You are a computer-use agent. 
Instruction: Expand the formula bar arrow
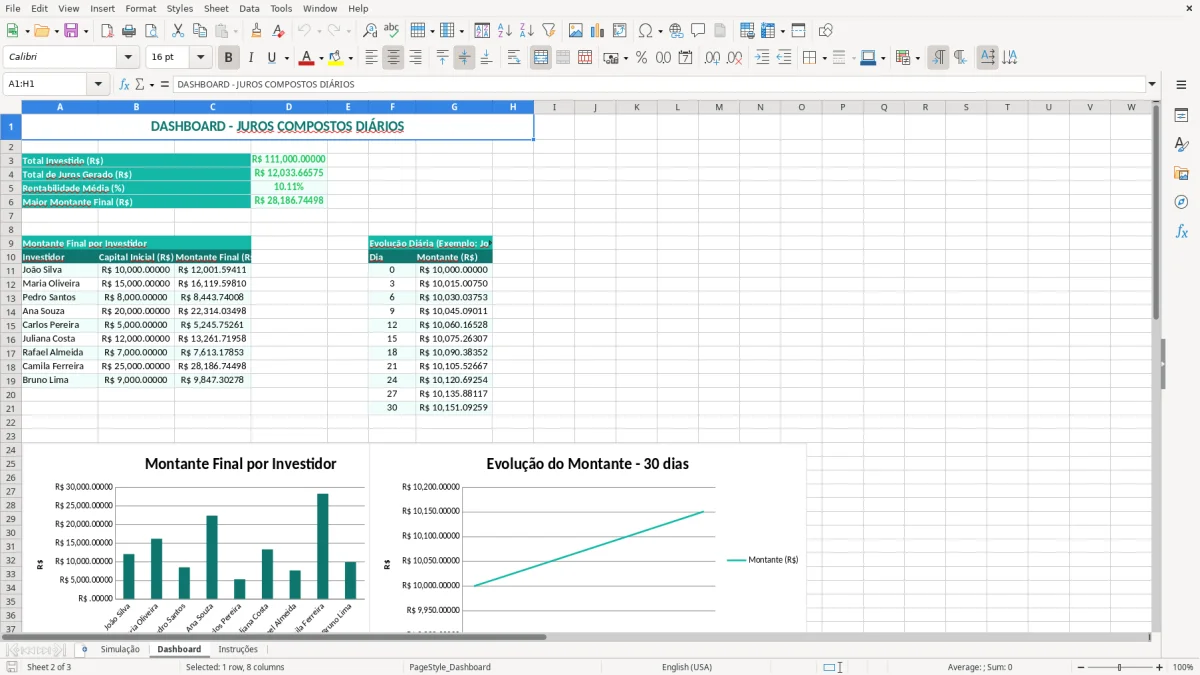1152,84
